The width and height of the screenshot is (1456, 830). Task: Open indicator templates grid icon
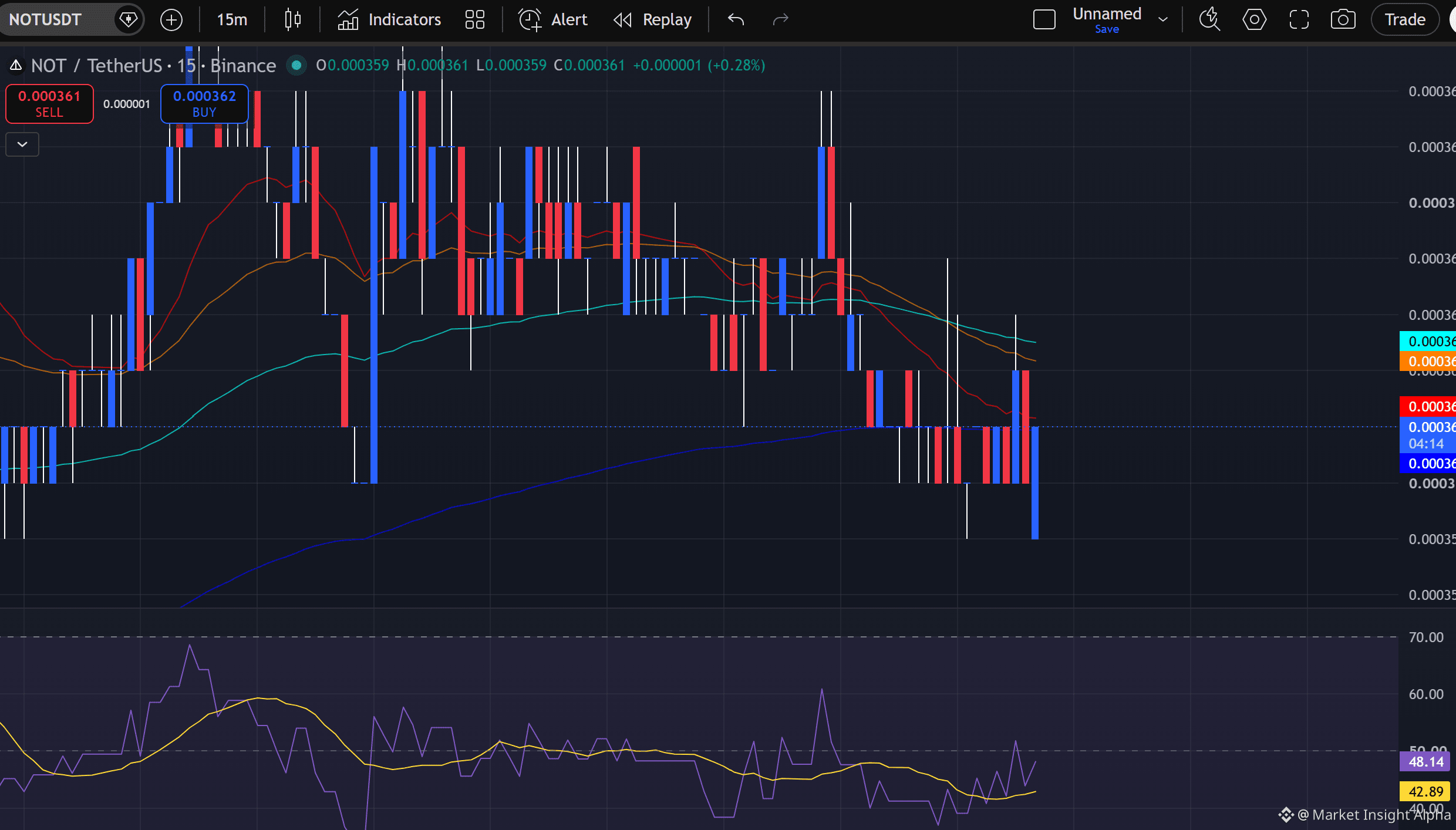point(474,19)
